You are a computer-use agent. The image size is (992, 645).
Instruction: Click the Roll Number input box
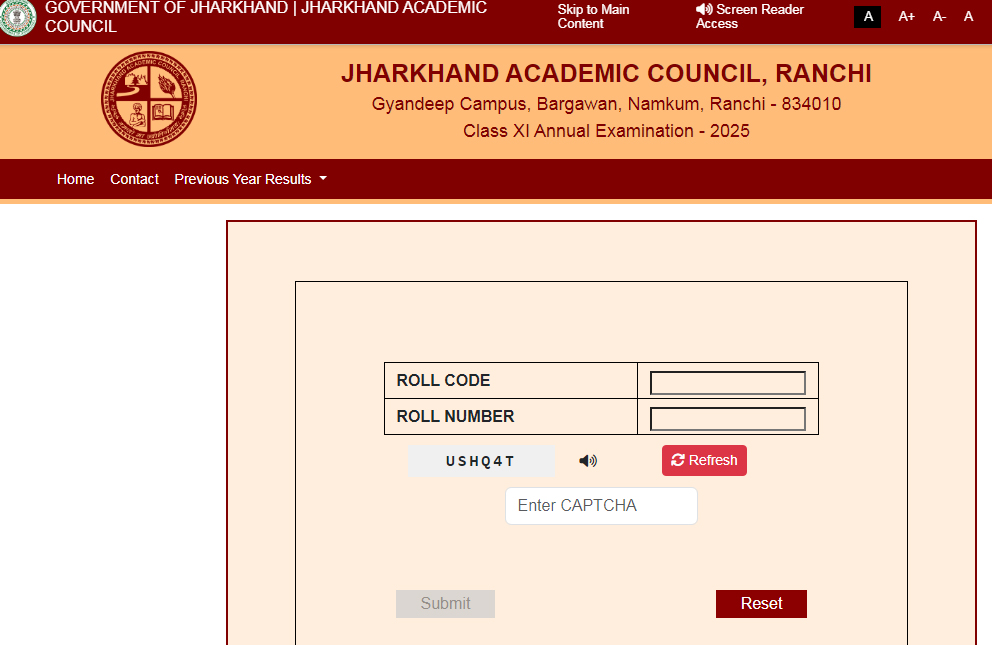point(727,418)
